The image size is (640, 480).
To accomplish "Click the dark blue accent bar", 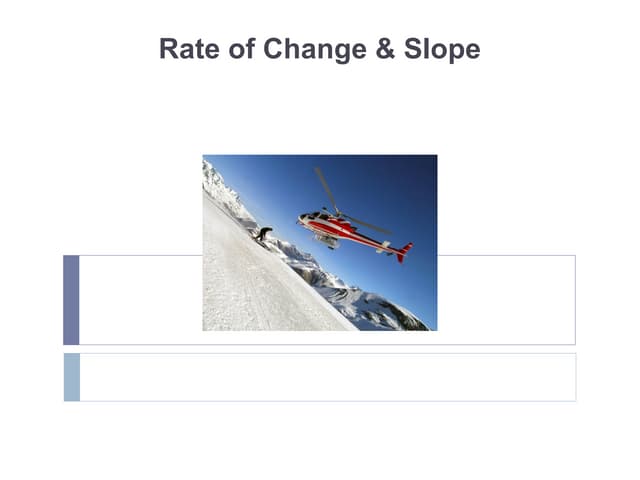I will click(71, 300).
